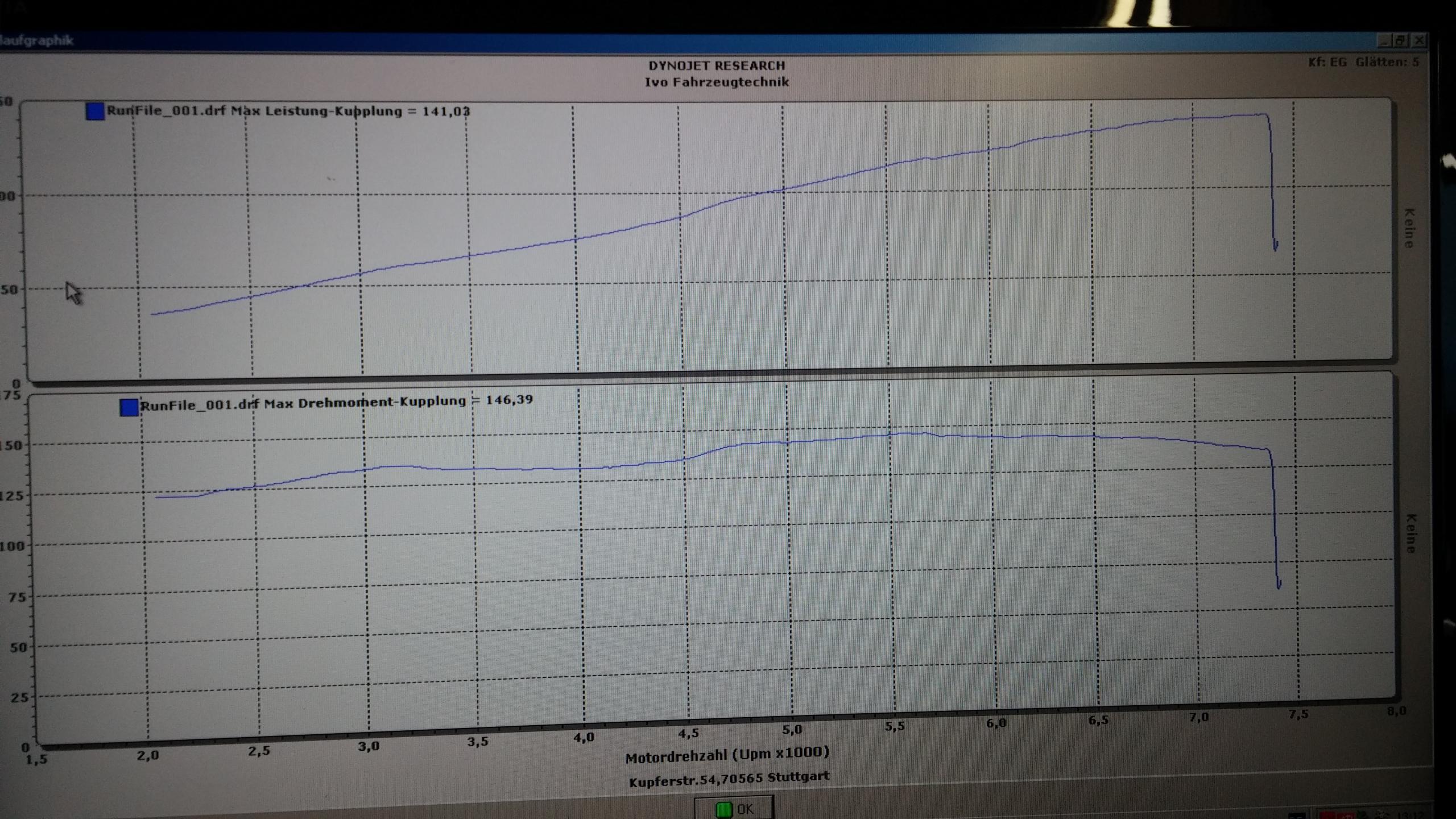Click the Ivo Fahrzeugtechnik subtitle
The image size is (1456, 819).
click(717, 82)
